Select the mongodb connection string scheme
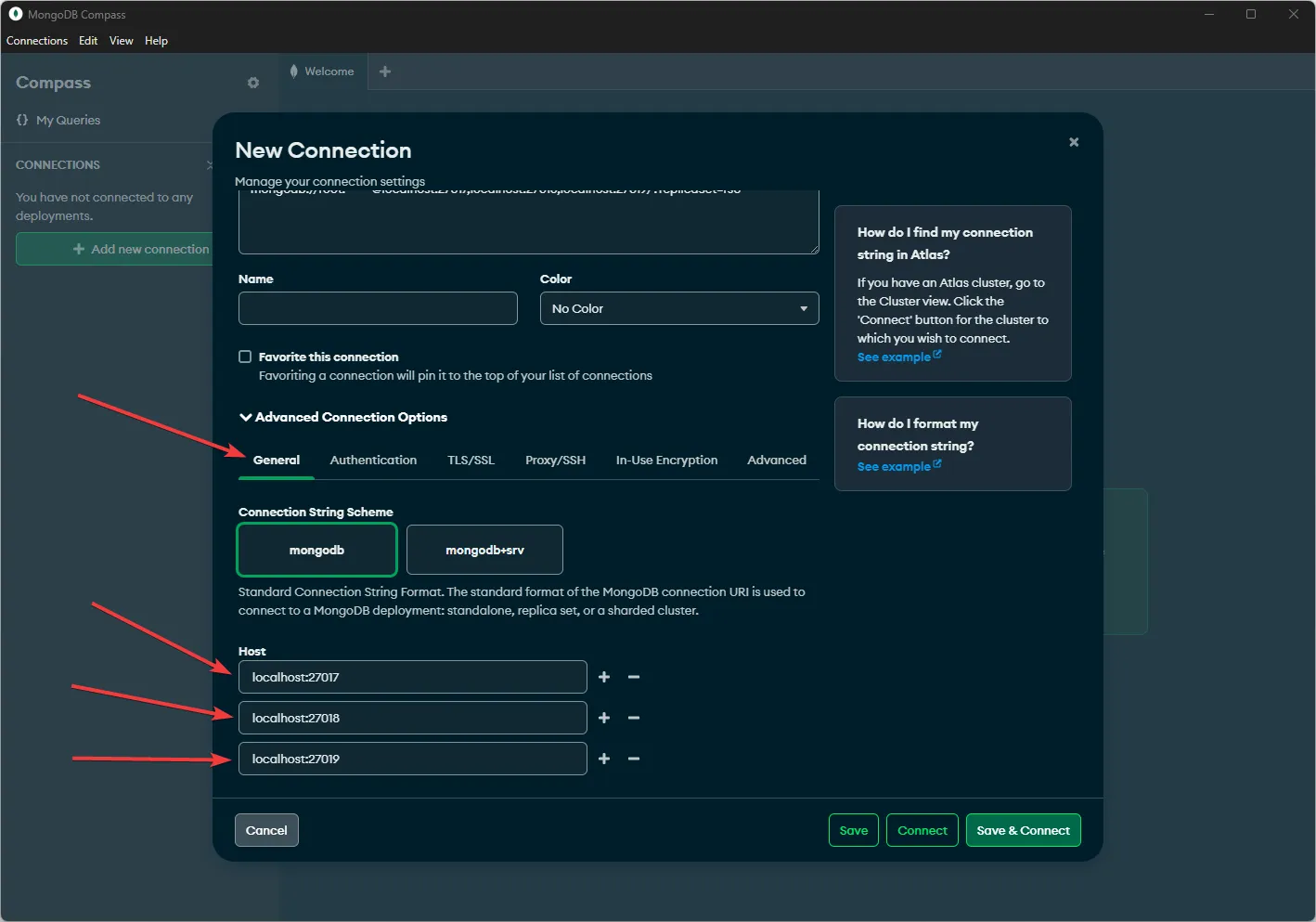The height and width of the screenshot is (922, 1316). [x=316, y=550]
